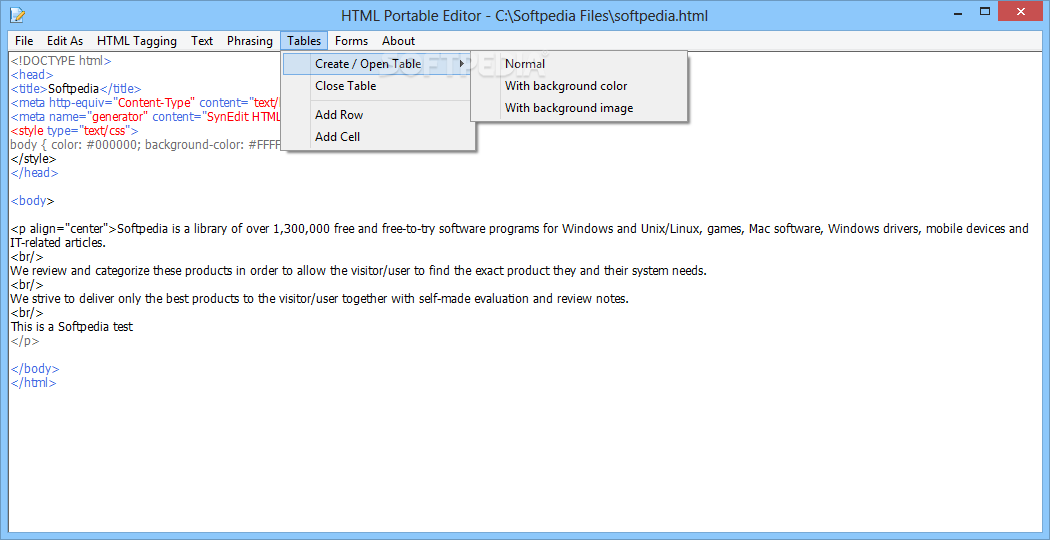The image size is (1050, 540).
Task: Click the <p align="center"> paragraph line
Action: (520, 228)
